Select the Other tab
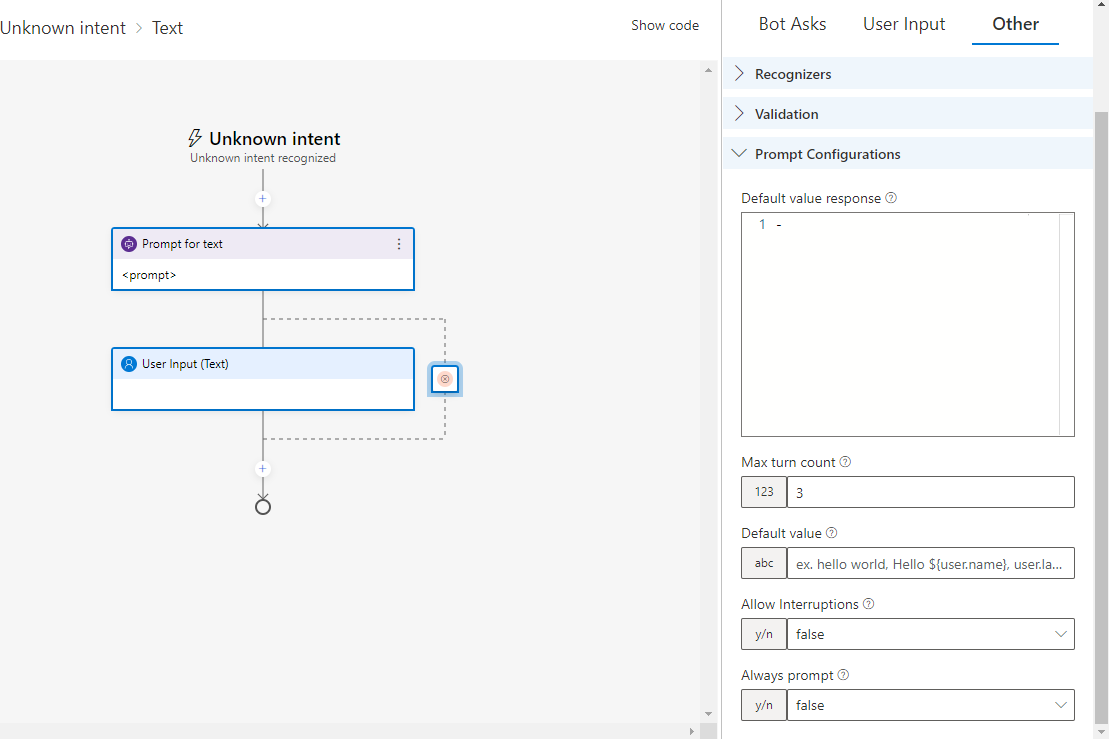 [x=1015, y=24]
